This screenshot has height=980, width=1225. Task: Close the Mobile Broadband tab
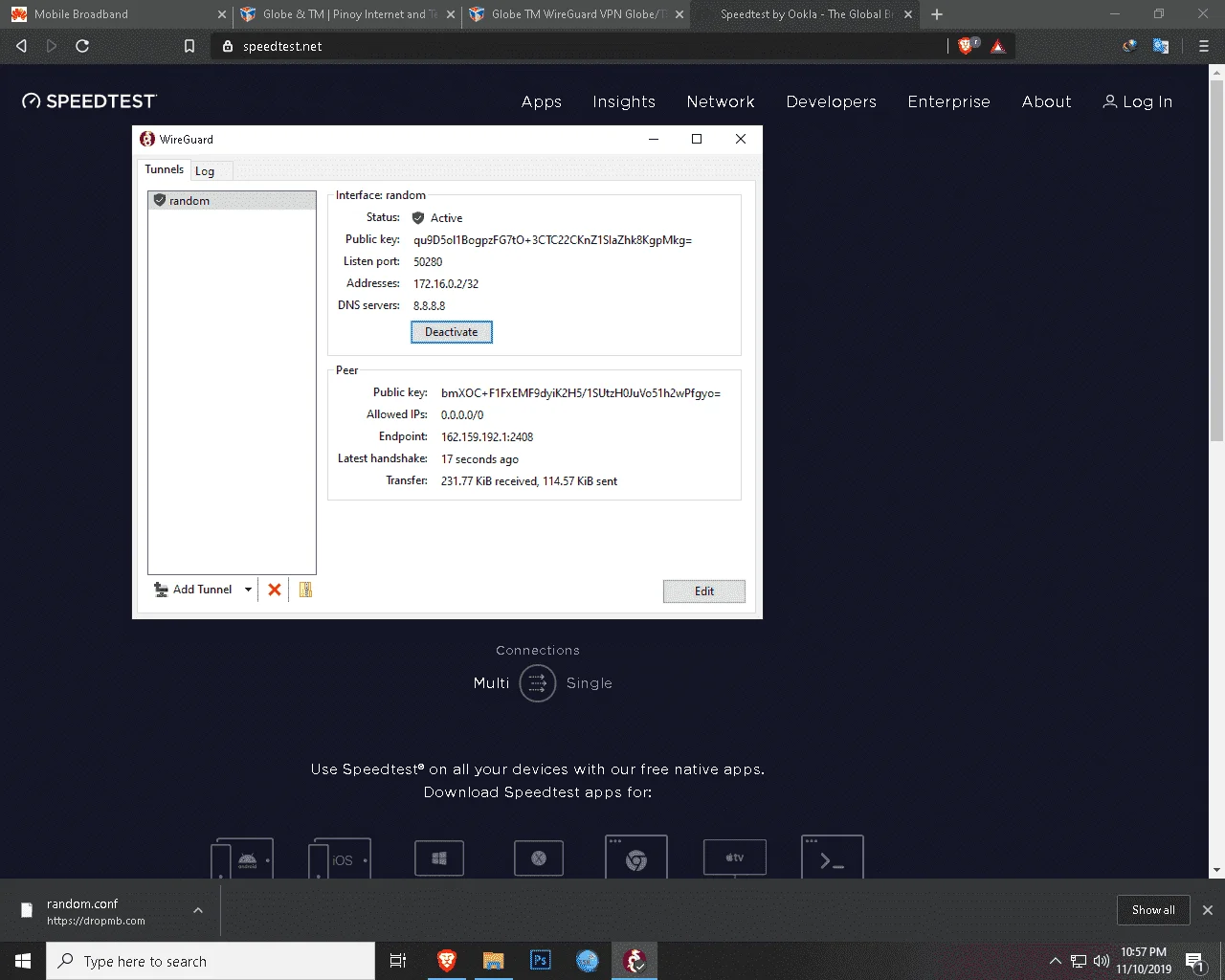[x=222, y=14]
